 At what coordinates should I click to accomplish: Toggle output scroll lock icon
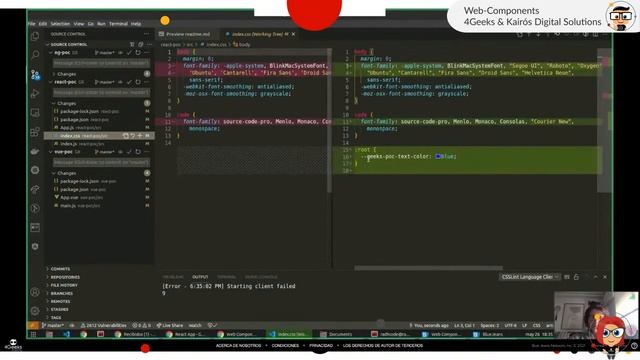(576, 277)
